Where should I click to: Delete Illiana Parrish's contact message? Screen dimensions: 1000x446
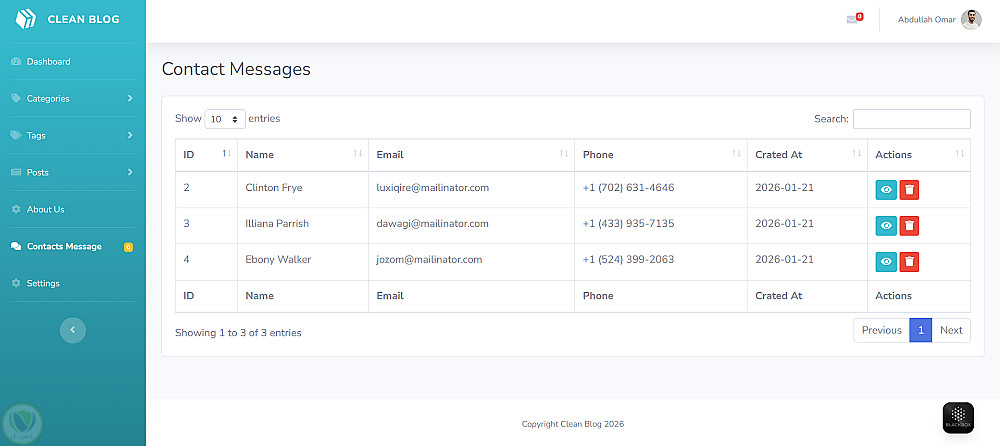(909, 225)
